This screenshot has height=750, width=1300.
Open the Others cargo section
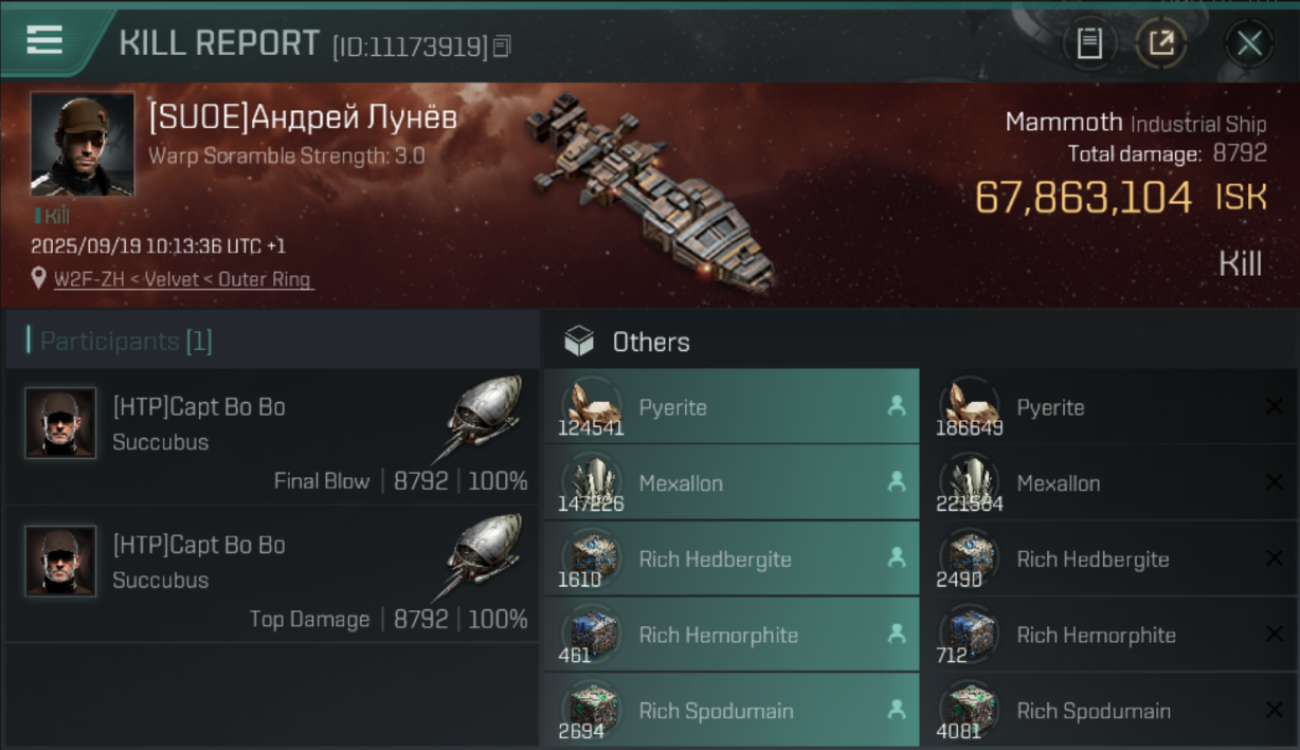click(650, 342)
